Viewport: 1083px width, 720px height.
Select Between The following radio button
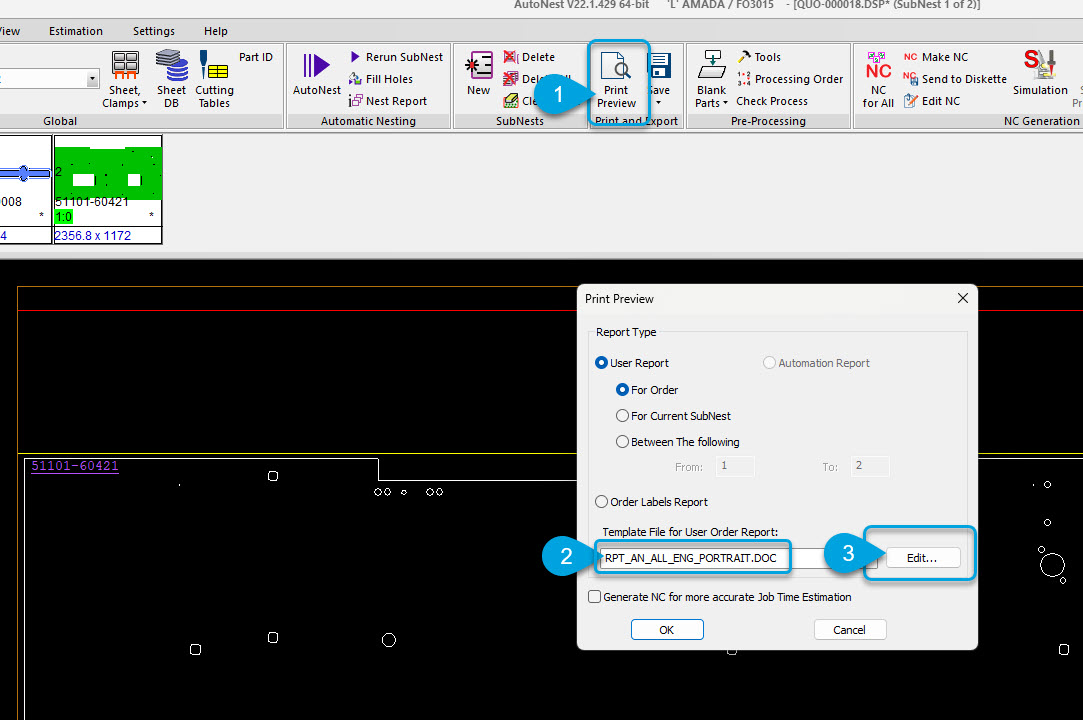pyautogui.click(x=622, y=442)
